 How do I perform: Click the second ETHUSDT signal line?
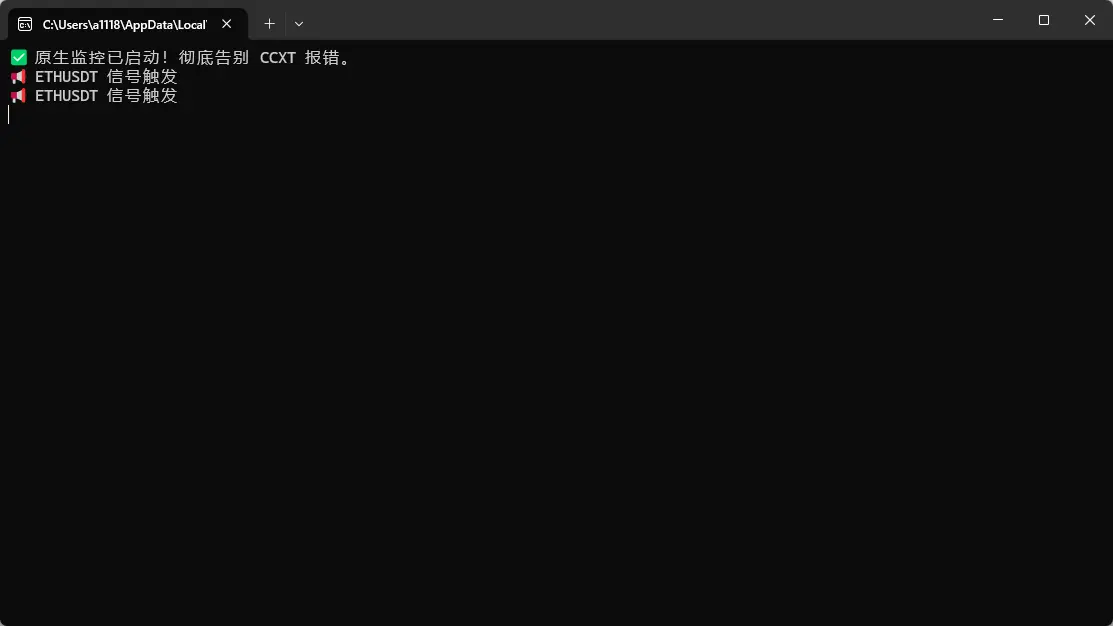106,96
